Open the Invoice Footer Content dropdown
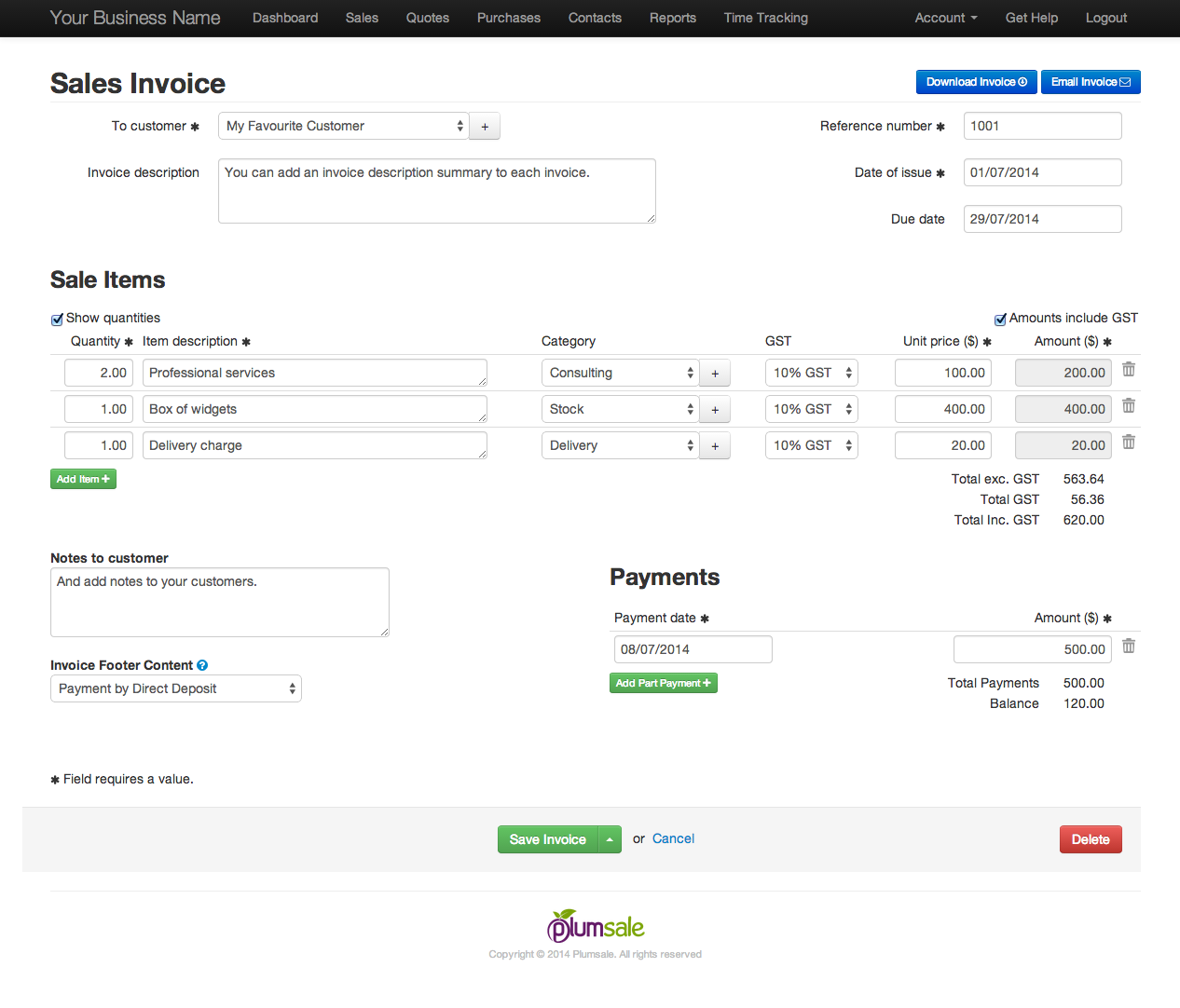This screenshot has width=1180, height=1008. click(175, 689)
